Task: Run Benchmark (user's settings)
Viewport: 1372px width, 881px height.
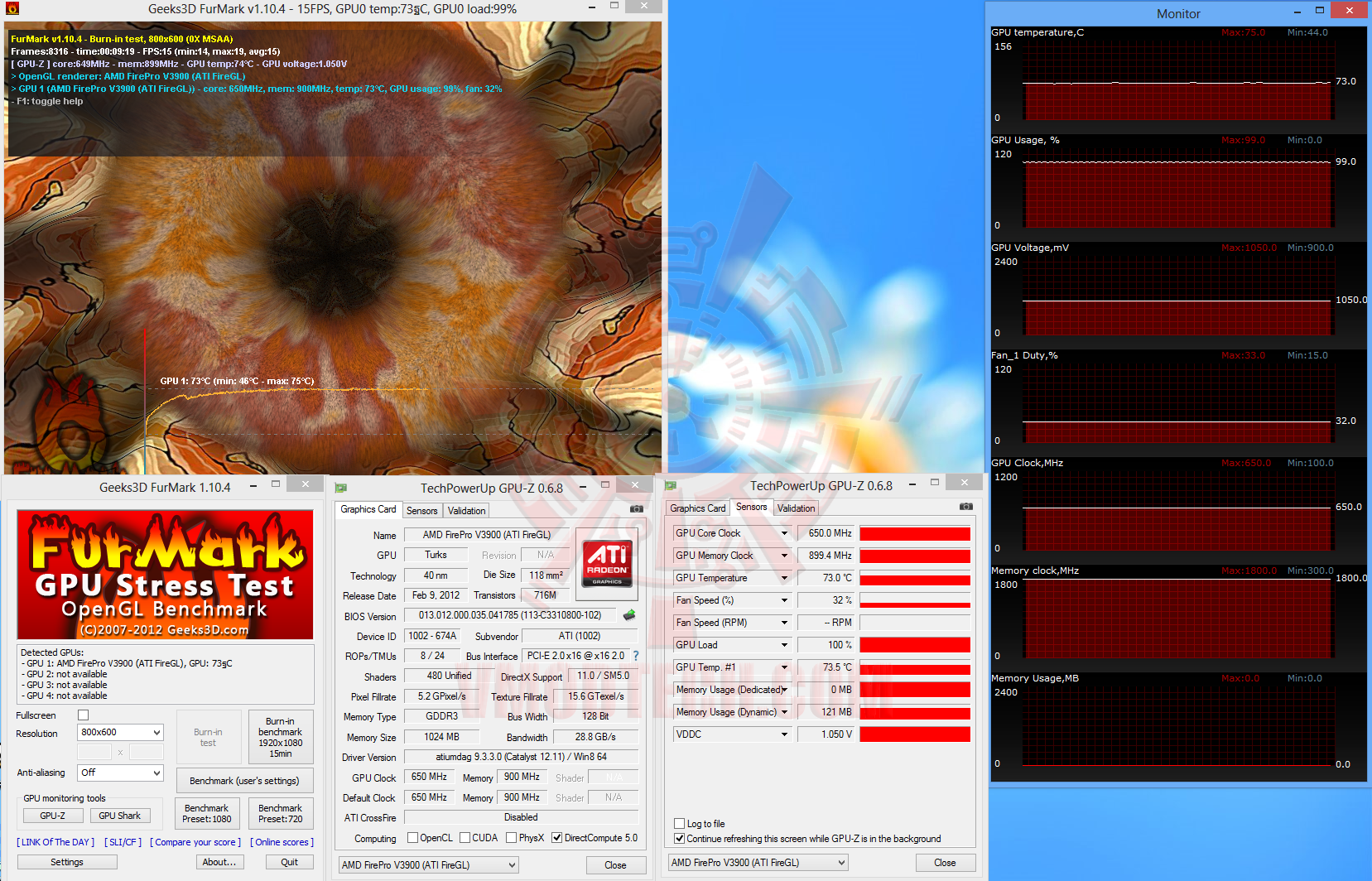Action: tap(244, 780)
